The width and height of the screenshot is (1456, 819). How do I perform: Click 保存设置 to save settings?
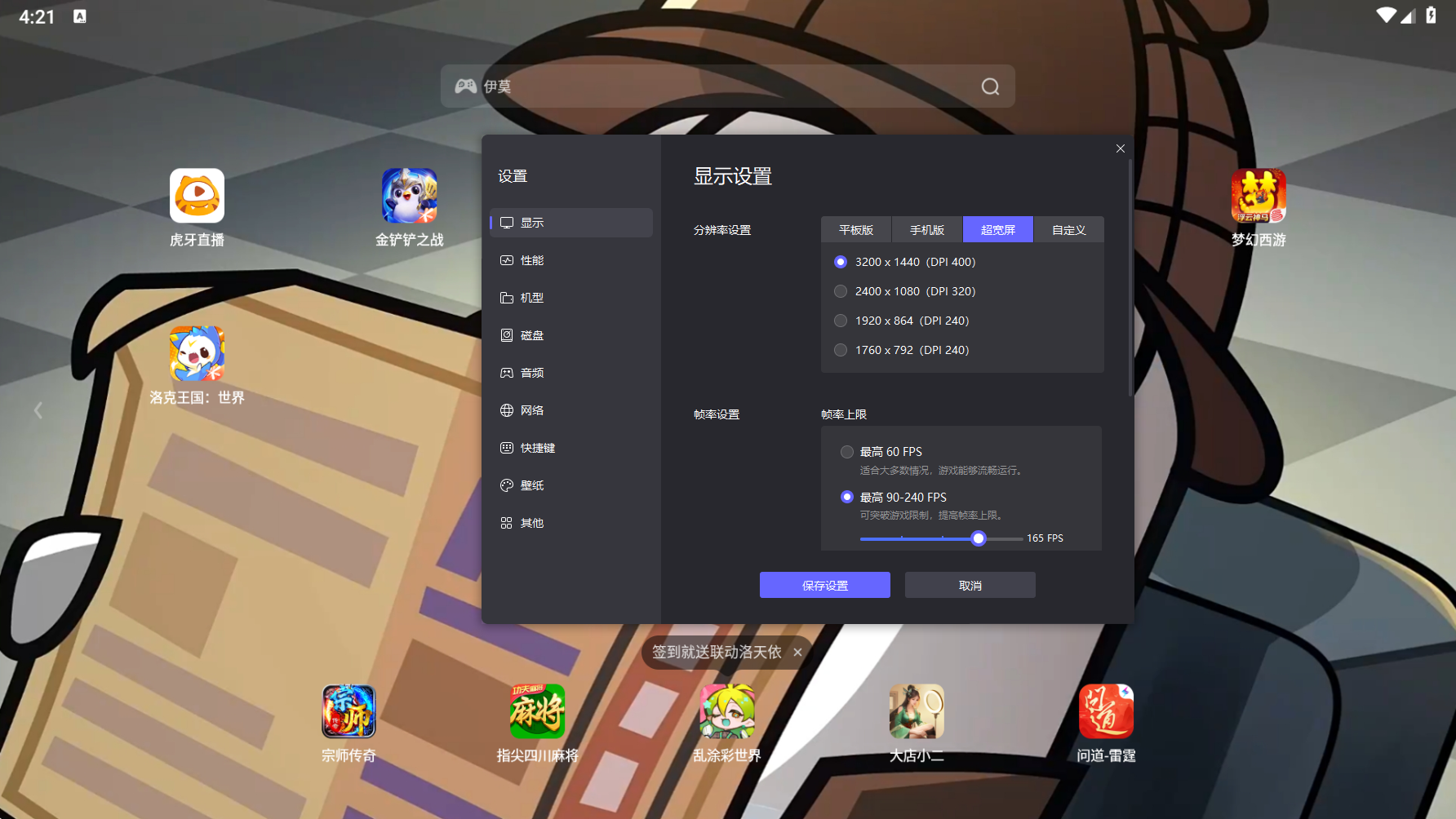click(x=825, y=585)
